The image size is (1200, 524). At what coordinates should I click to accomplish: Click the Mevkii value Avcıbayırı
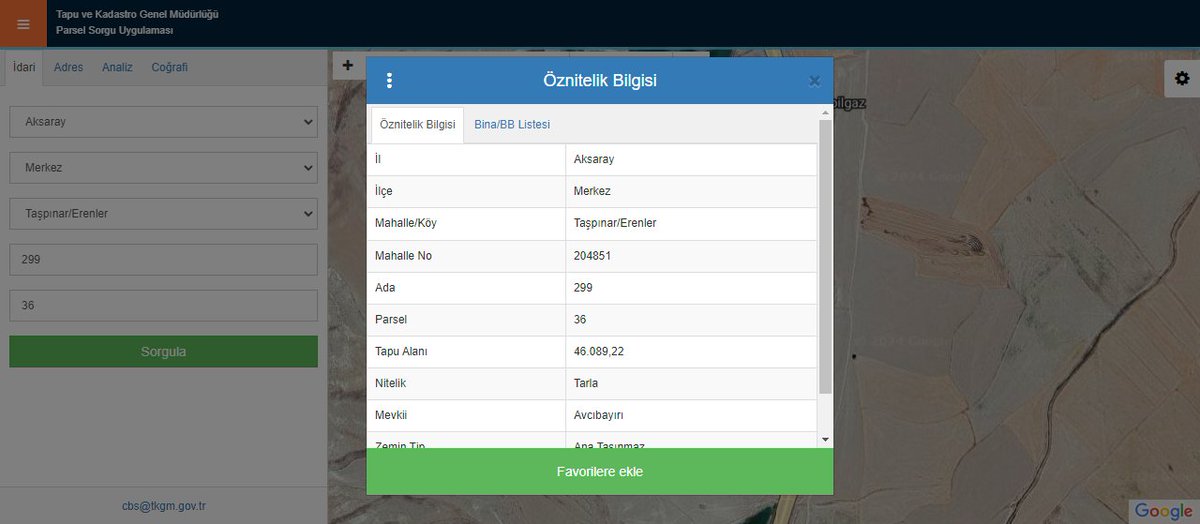[x=599, y=416]
